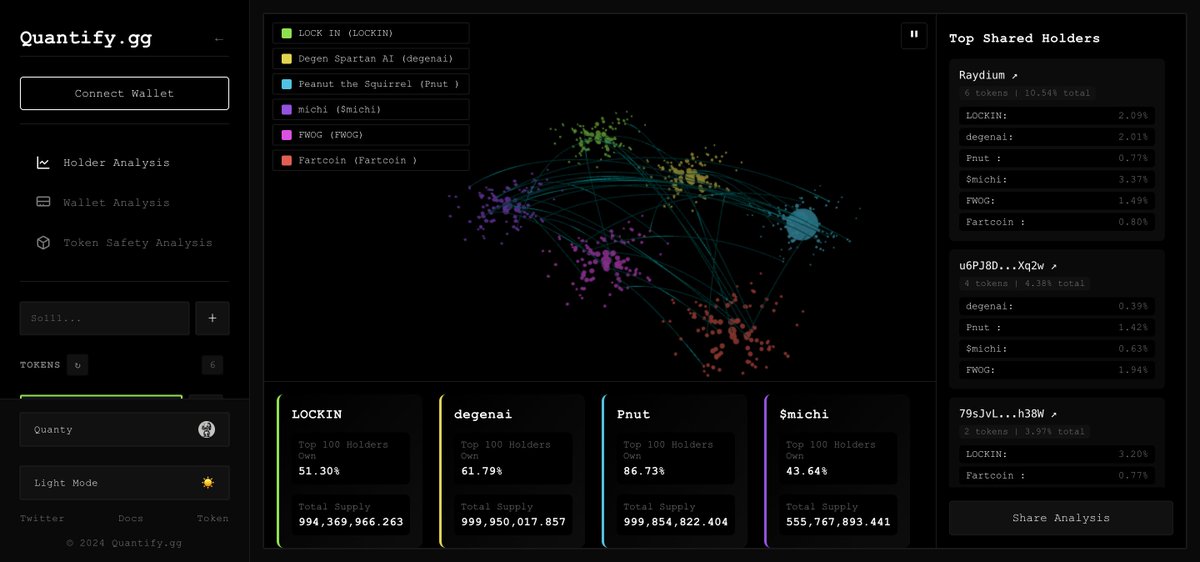This screenshot has width=1200, height=562.
Task: Toggle Peanut the Squirrel legend entry
Action: tap(371, 84)
